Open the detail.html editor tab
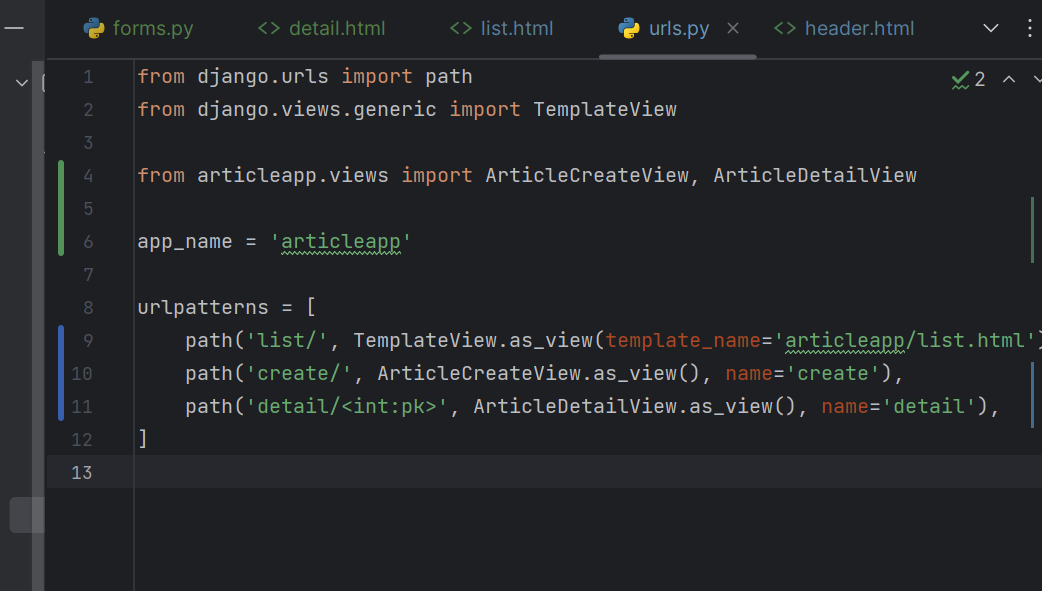Viewport: 1042px width, 591px height. pyautogui.click(x=322, y=29)
